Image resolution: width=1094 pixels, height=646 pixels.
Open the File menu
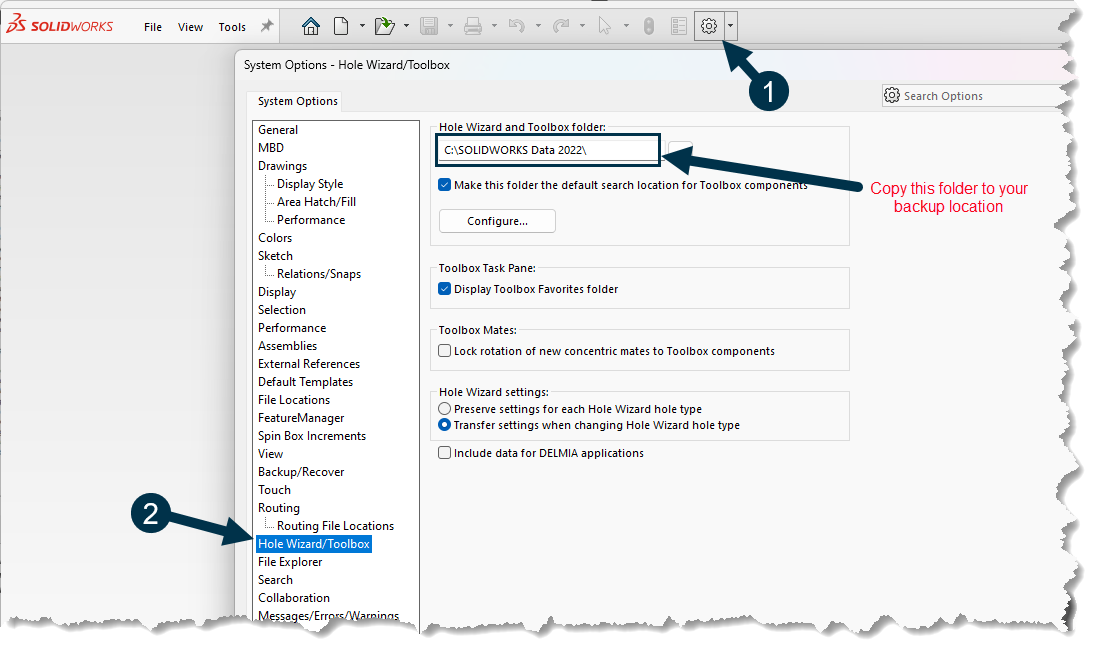(x=153, y=27)
